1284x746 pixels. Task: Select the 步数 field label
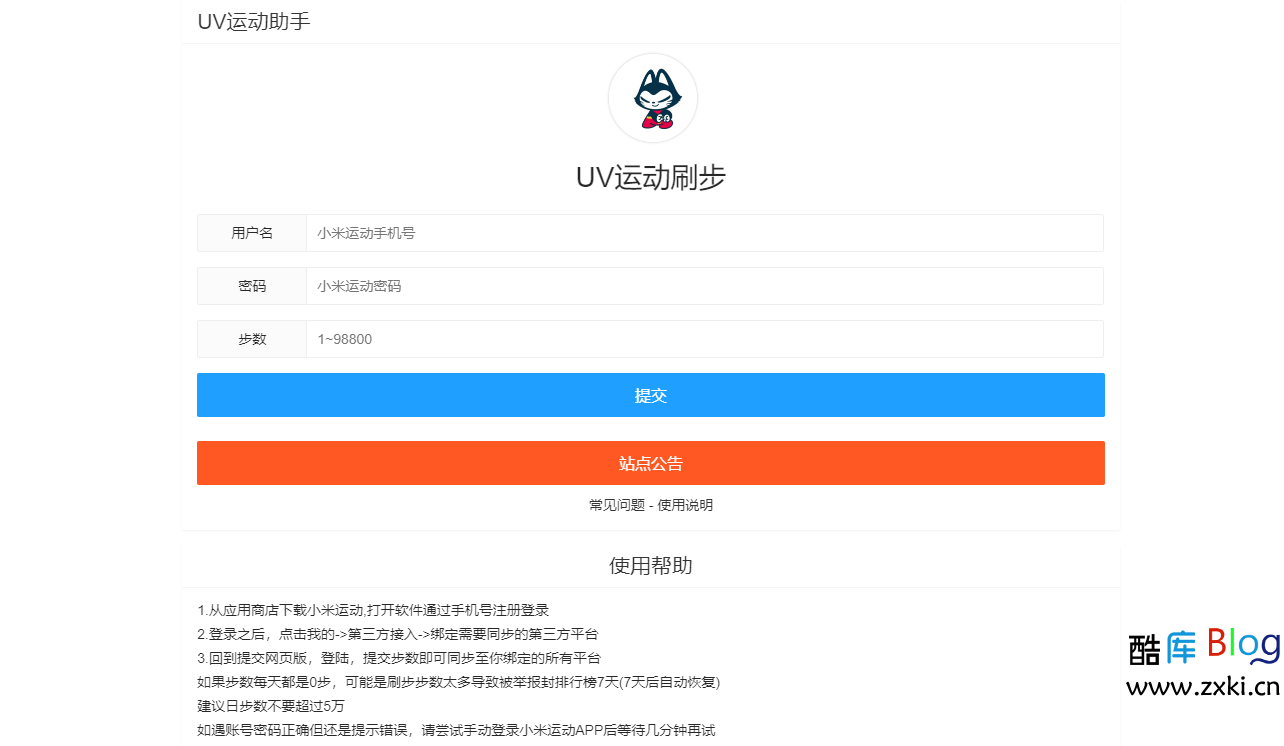coord(252,339)
